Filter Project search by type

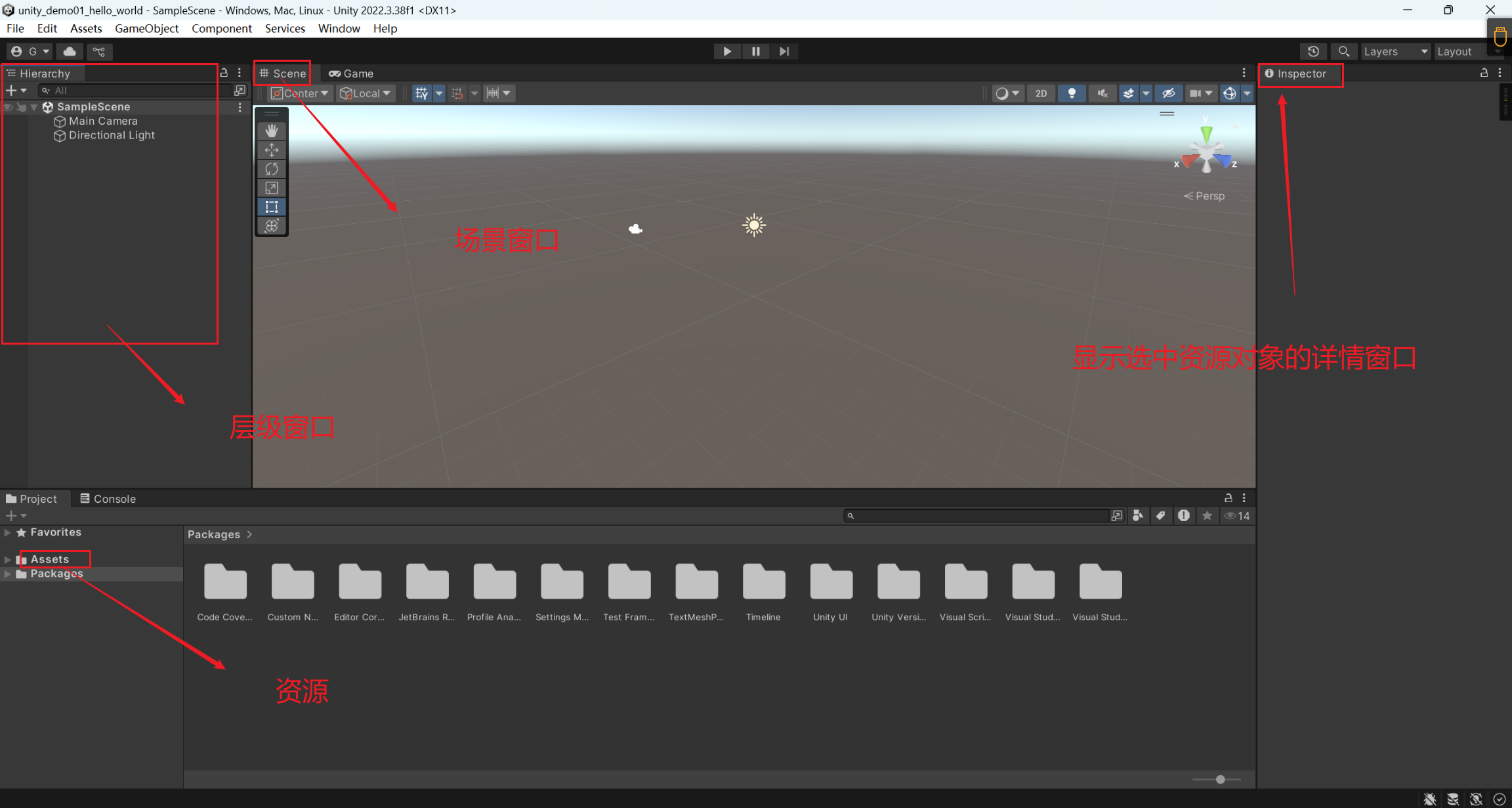coord(1138,515)
